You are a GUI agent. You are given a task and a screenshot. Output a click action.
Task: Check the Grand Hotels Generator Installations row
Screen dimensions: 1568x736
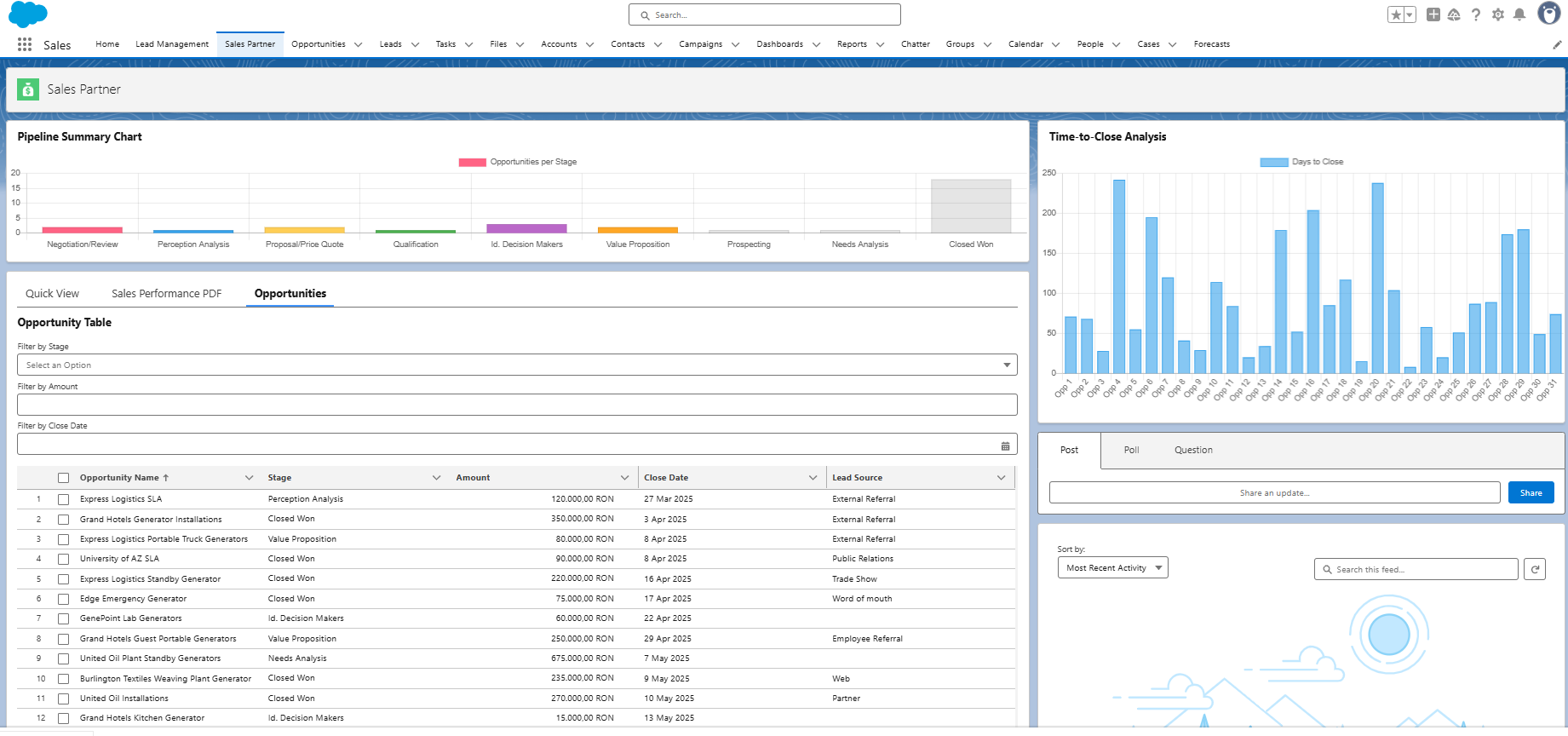(x=63, y=520)
